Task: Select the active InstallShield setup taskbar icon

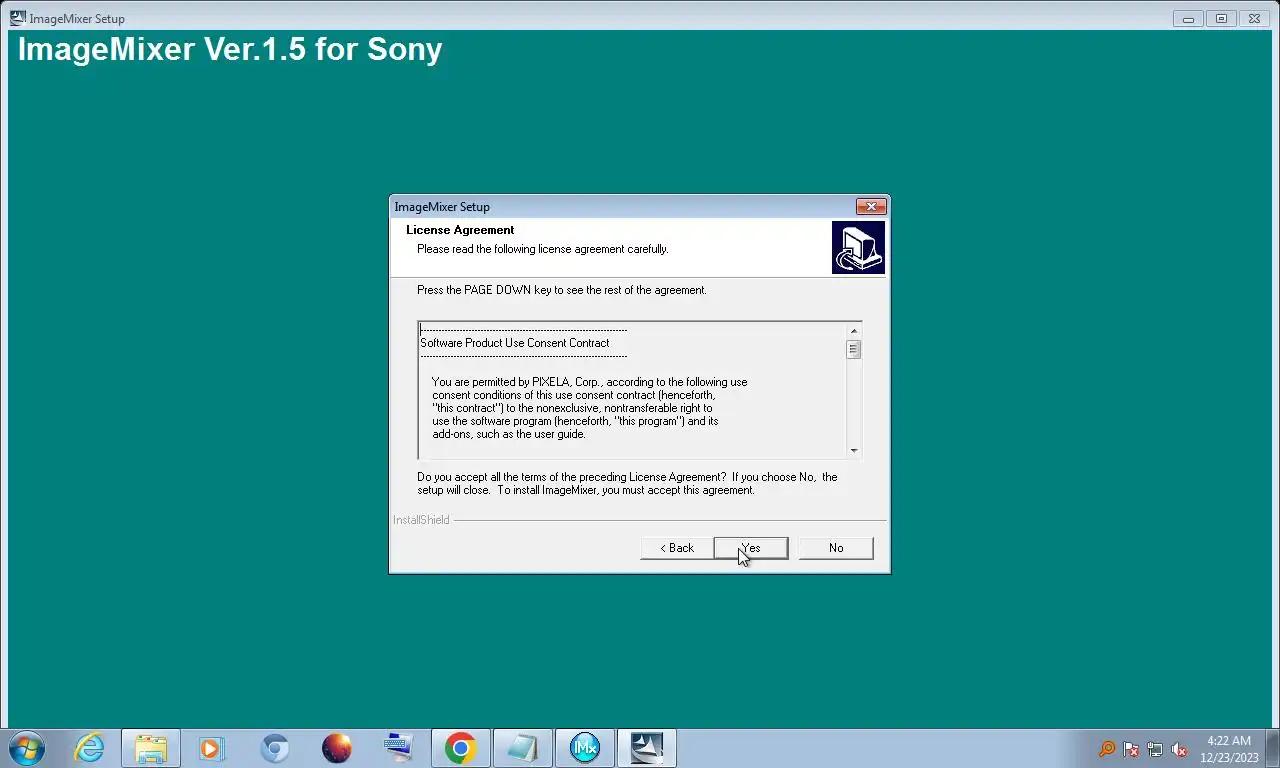Action: click(x=647, y=748)
